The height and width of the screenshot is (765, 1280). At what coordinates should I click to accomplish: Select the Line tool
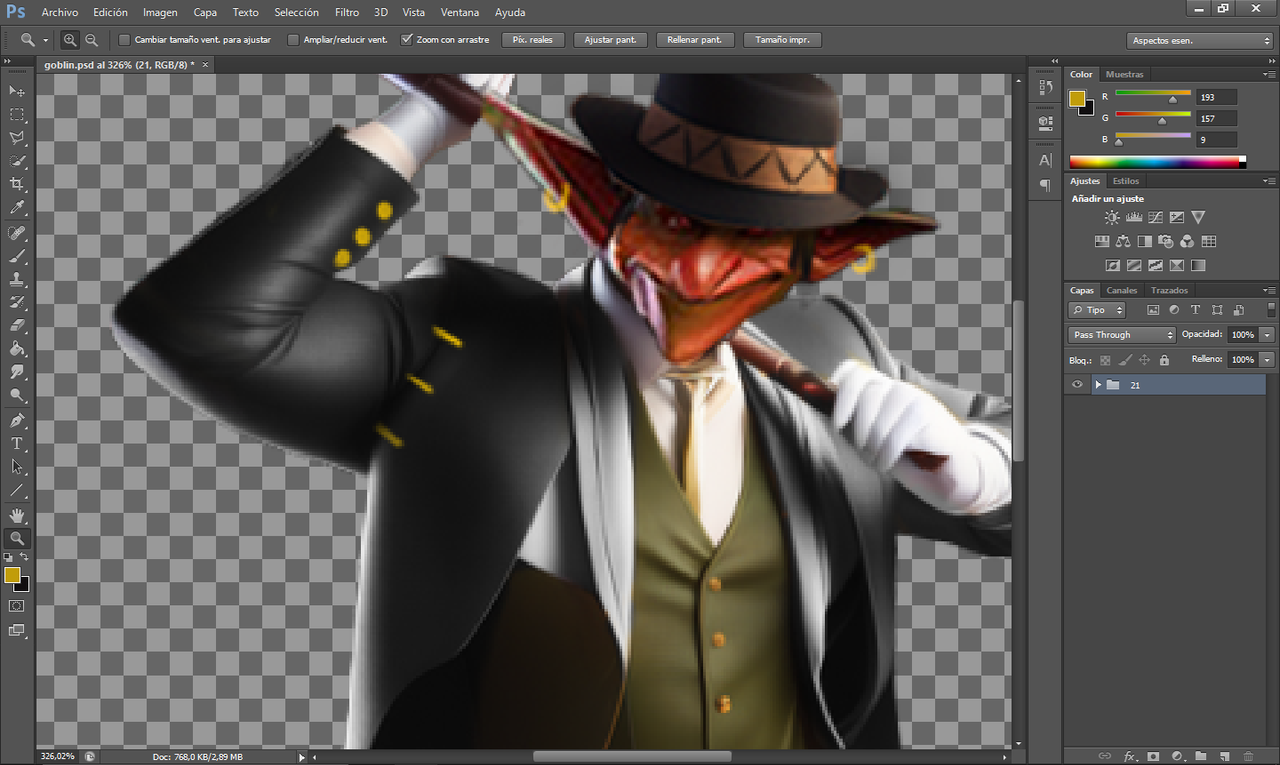point(17,490)
